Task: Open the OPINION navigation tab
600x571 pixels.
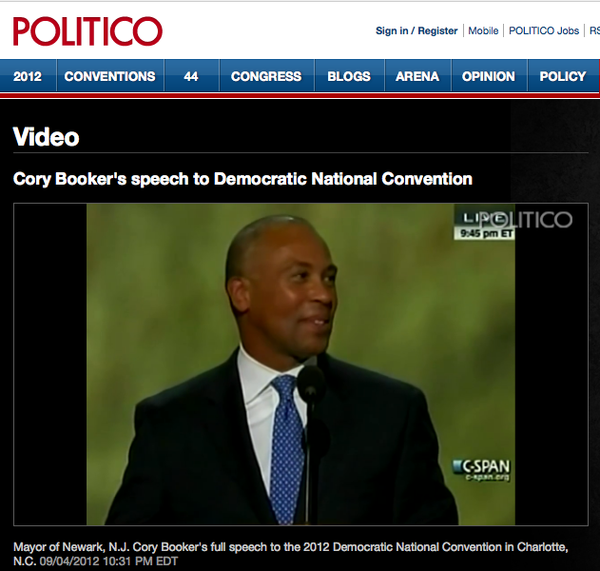Action: pyautogui.click(x=489, y=76)
